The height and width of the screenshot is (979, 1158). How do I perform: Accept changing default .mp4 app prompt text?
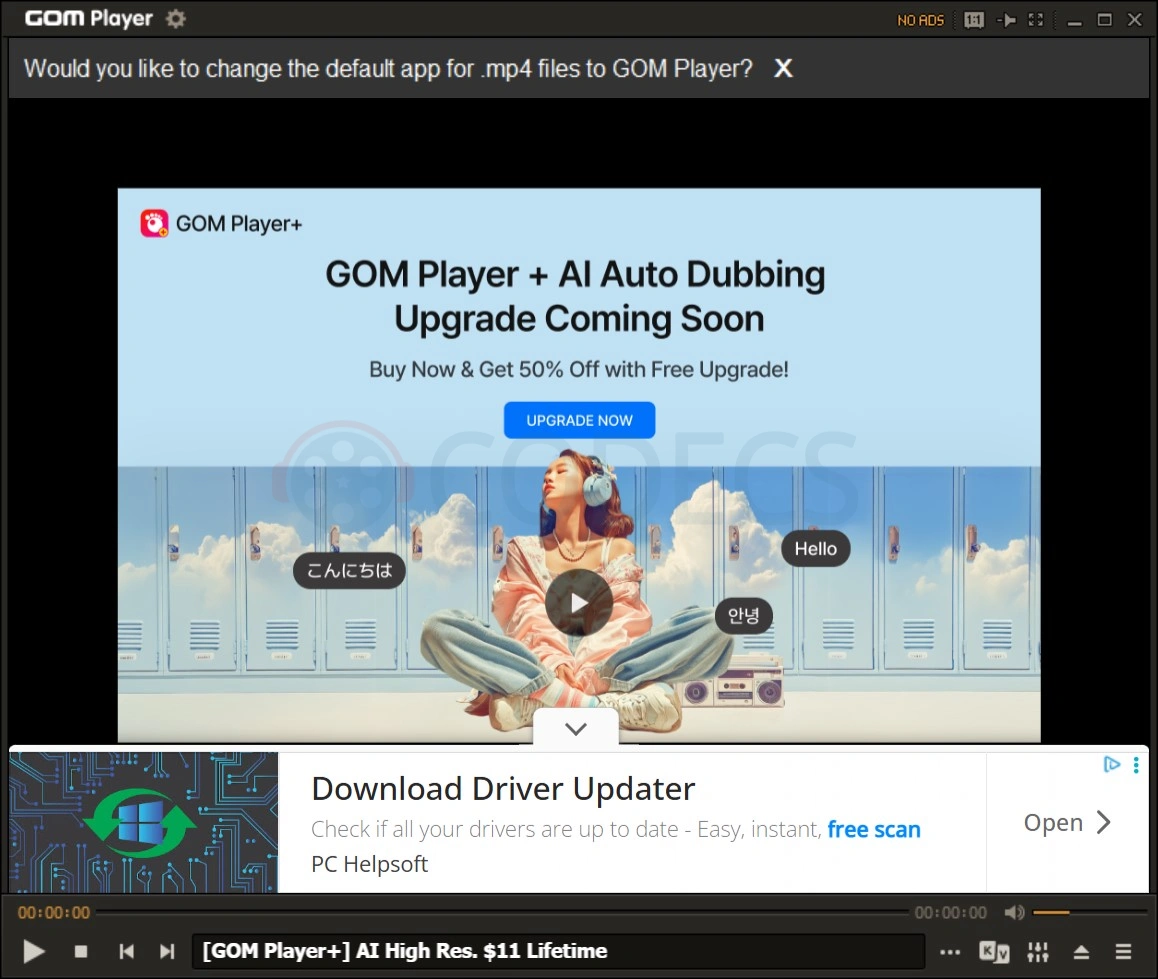pyautogui.click(x=388, y=69)
